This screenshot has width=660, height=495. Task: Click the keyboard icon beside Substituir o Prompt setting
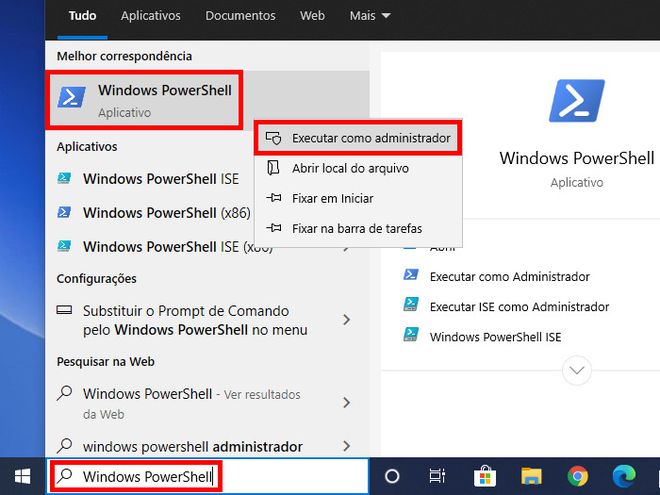(64, 311)
